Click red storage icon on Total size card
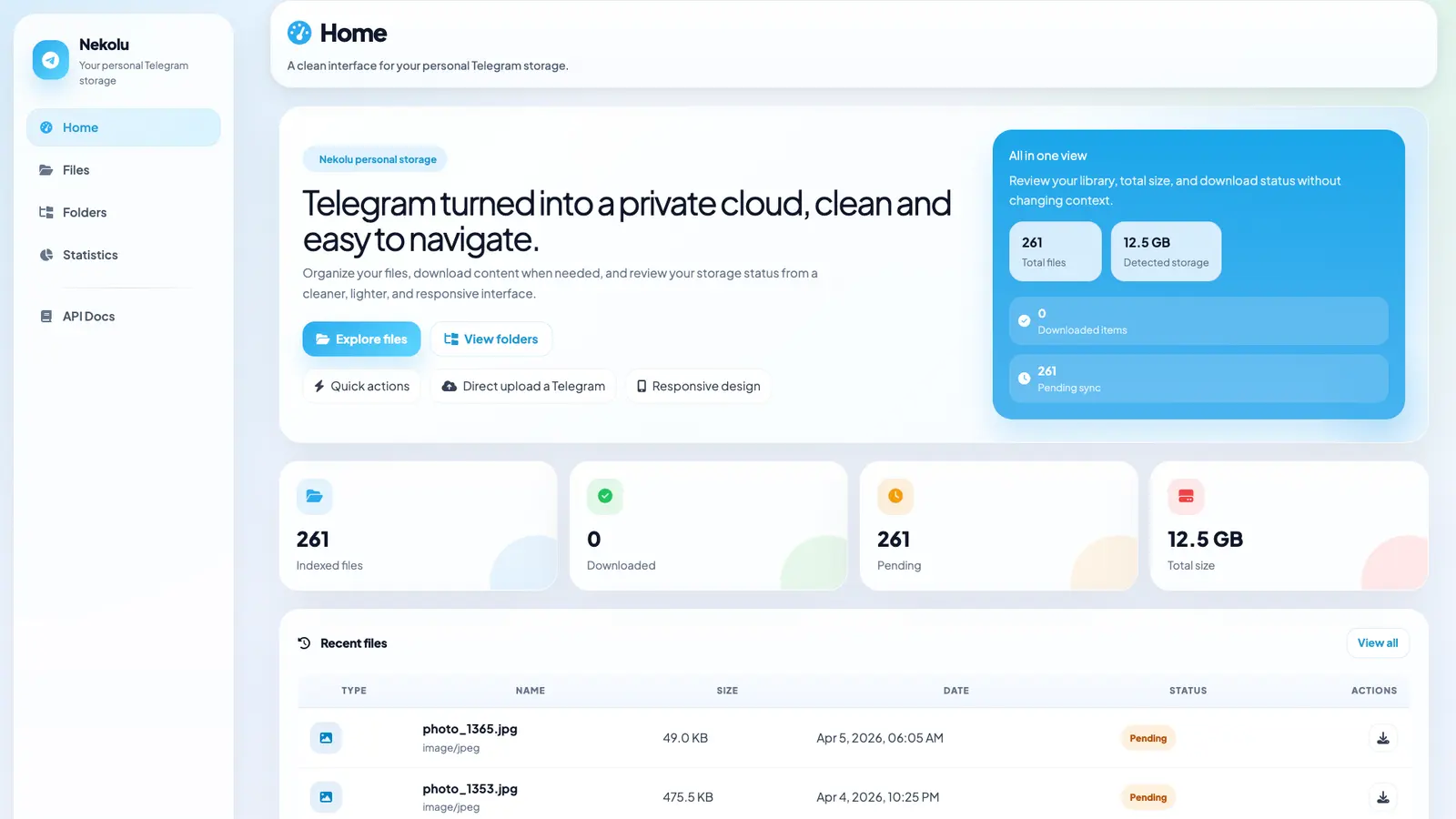 click(1186, 496)
